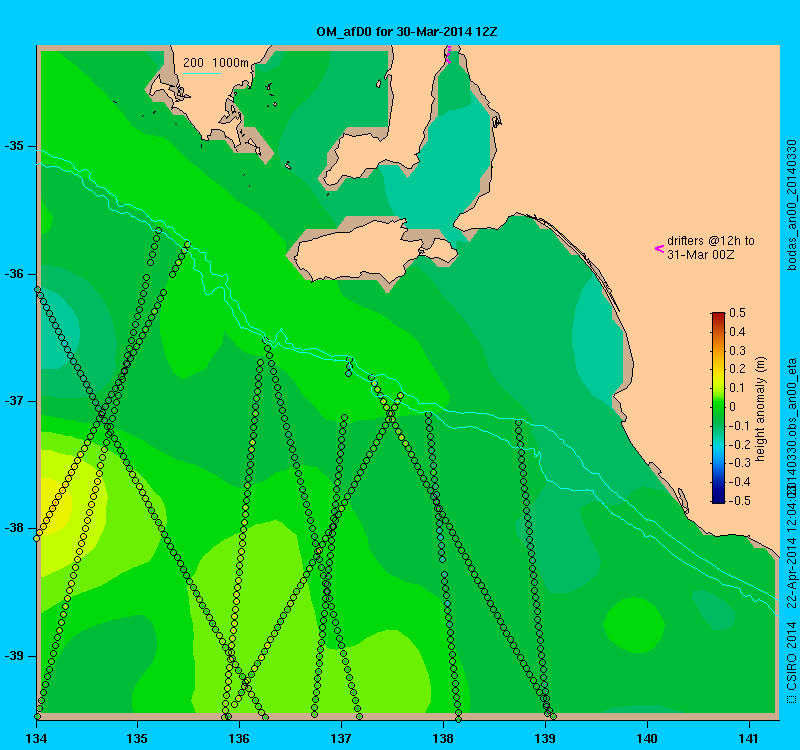Click the colorbar tick label "-0.3"
This screenshot has height=750, width=800.
[x=739, y=463]
